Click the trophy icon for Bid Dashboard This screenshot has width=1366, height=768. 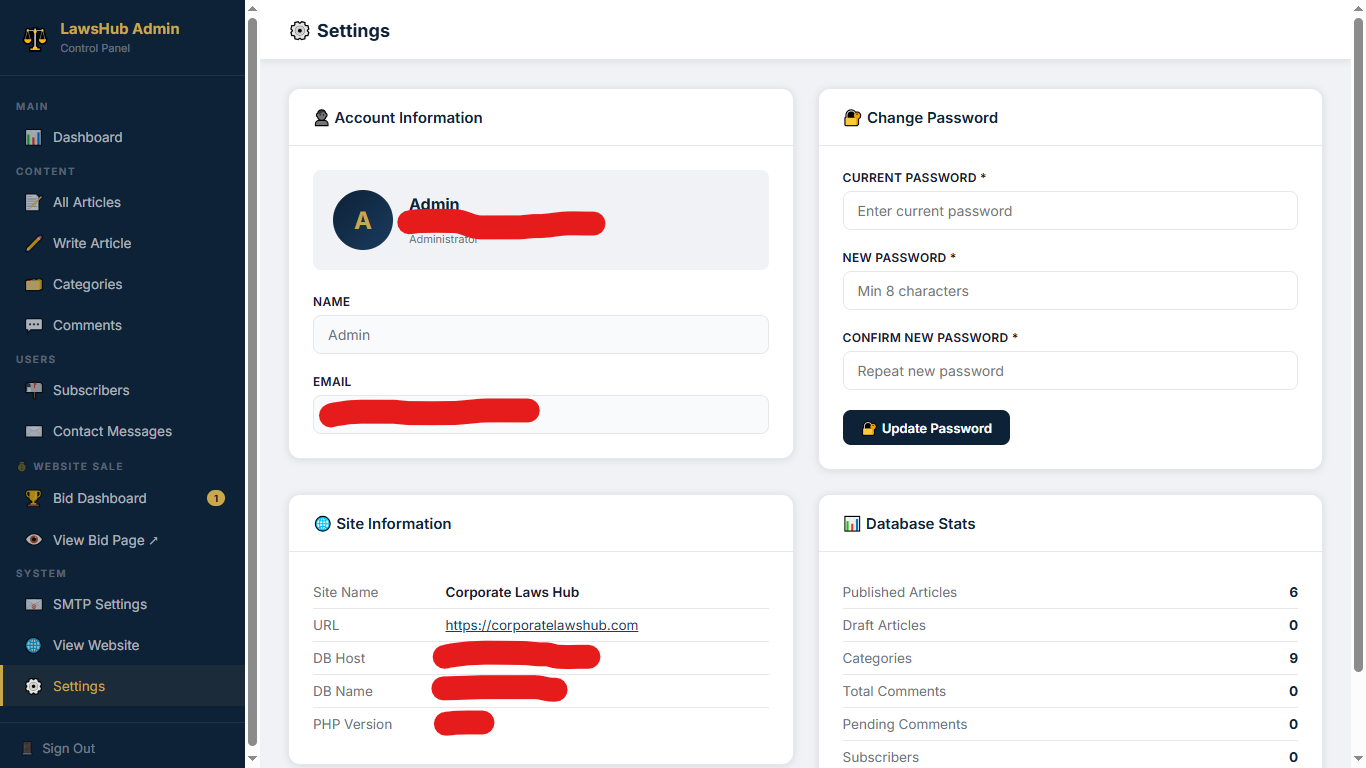[34, 498]
